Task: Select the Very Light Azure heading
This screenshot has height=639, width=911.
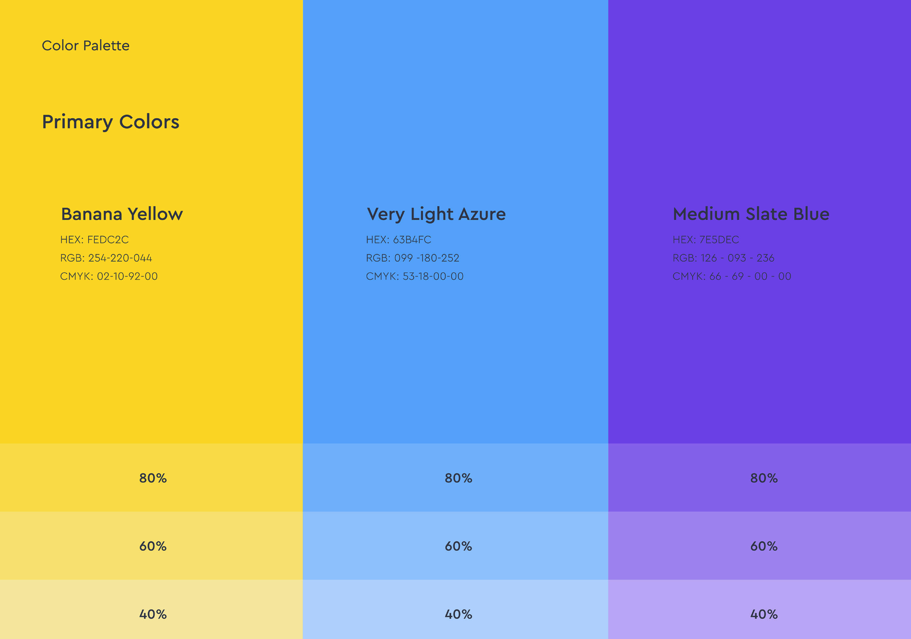Action: [436, 214]
